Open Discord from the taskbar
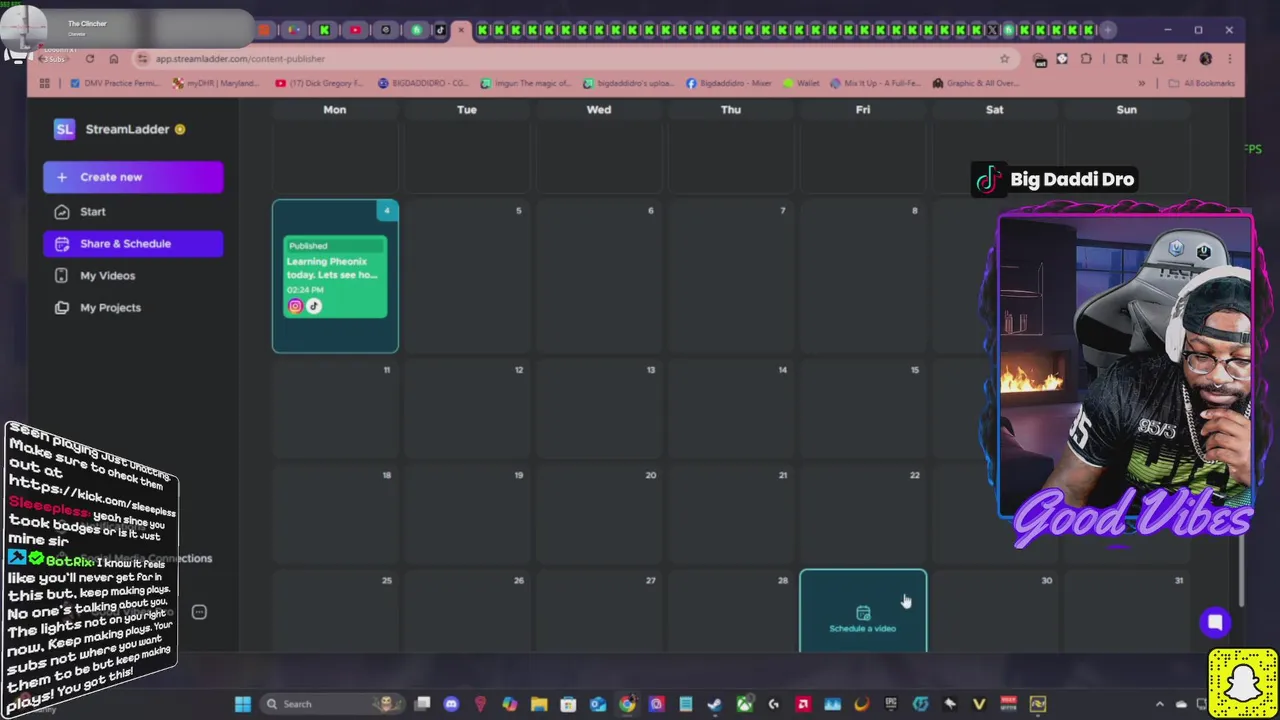The height and width of the screenshot is (720, 1280). 451,704
